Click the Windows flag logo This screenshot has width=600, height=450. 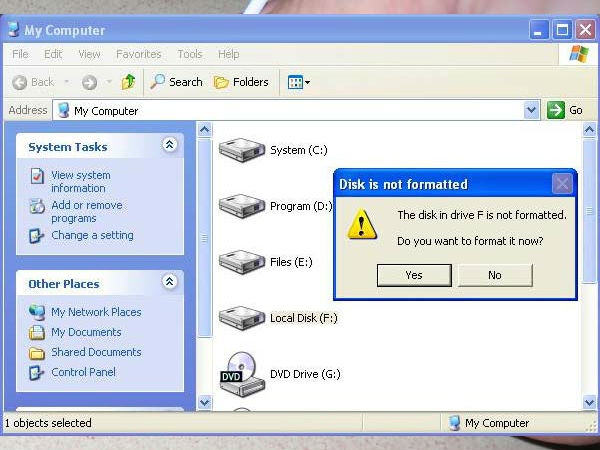coord(579,54)
